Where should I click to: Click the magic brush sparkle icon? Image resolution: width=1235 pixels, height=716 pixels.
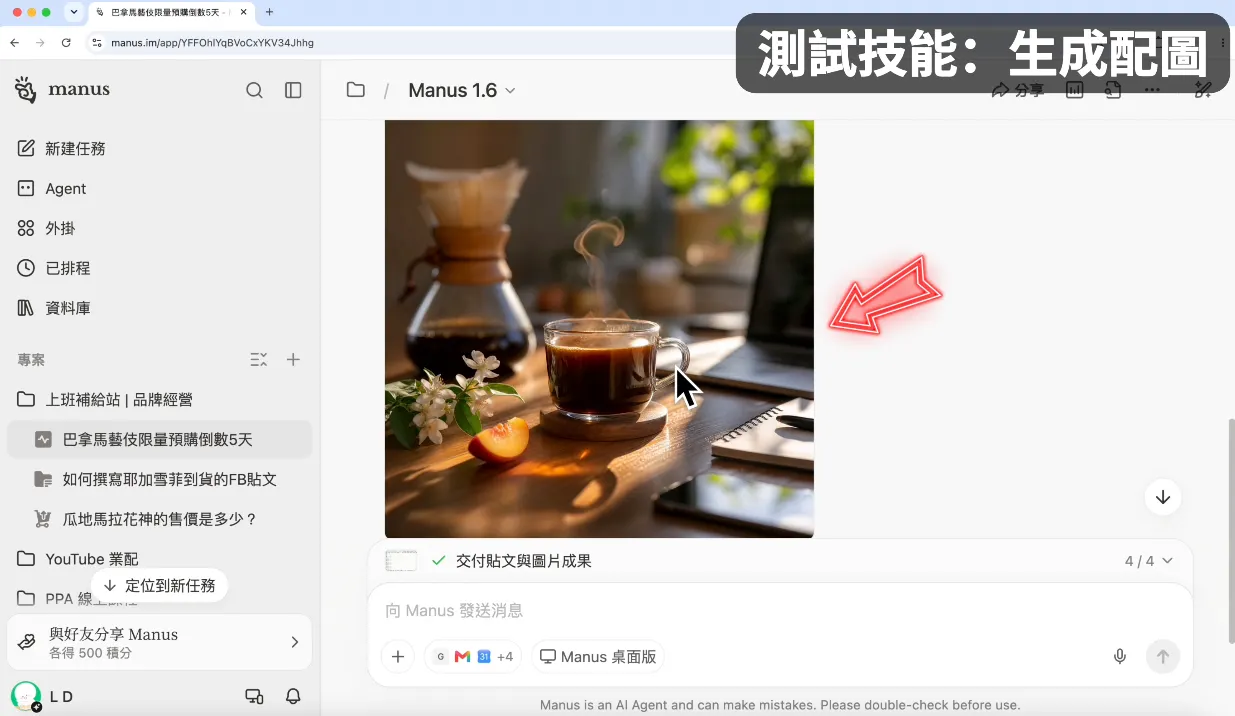1203,90
